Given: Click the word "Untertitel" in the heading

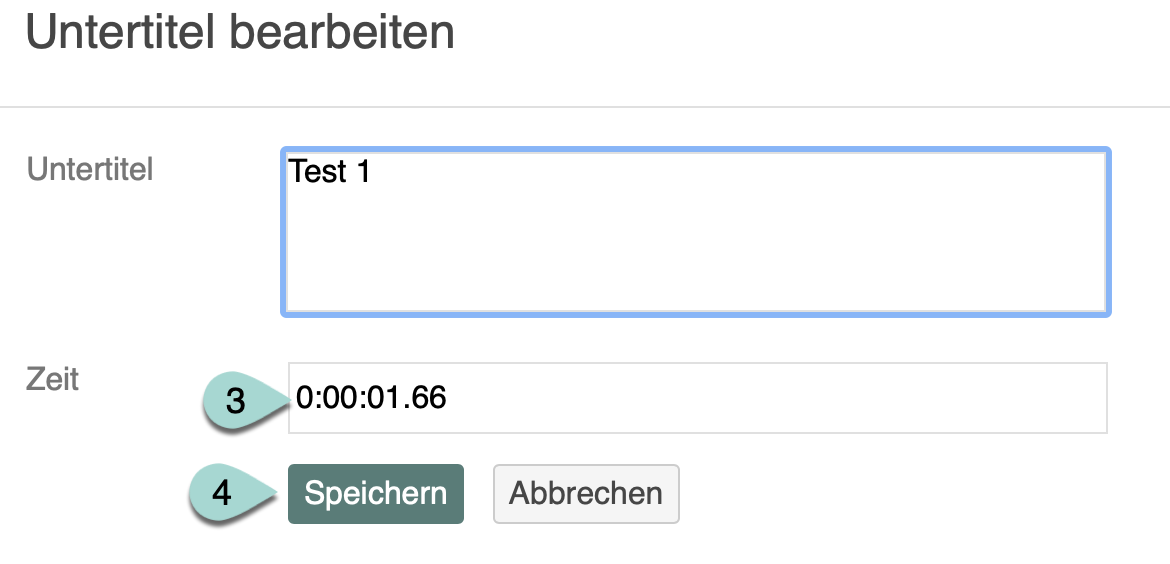Looking at the screenshot, I should click(120, 33).
